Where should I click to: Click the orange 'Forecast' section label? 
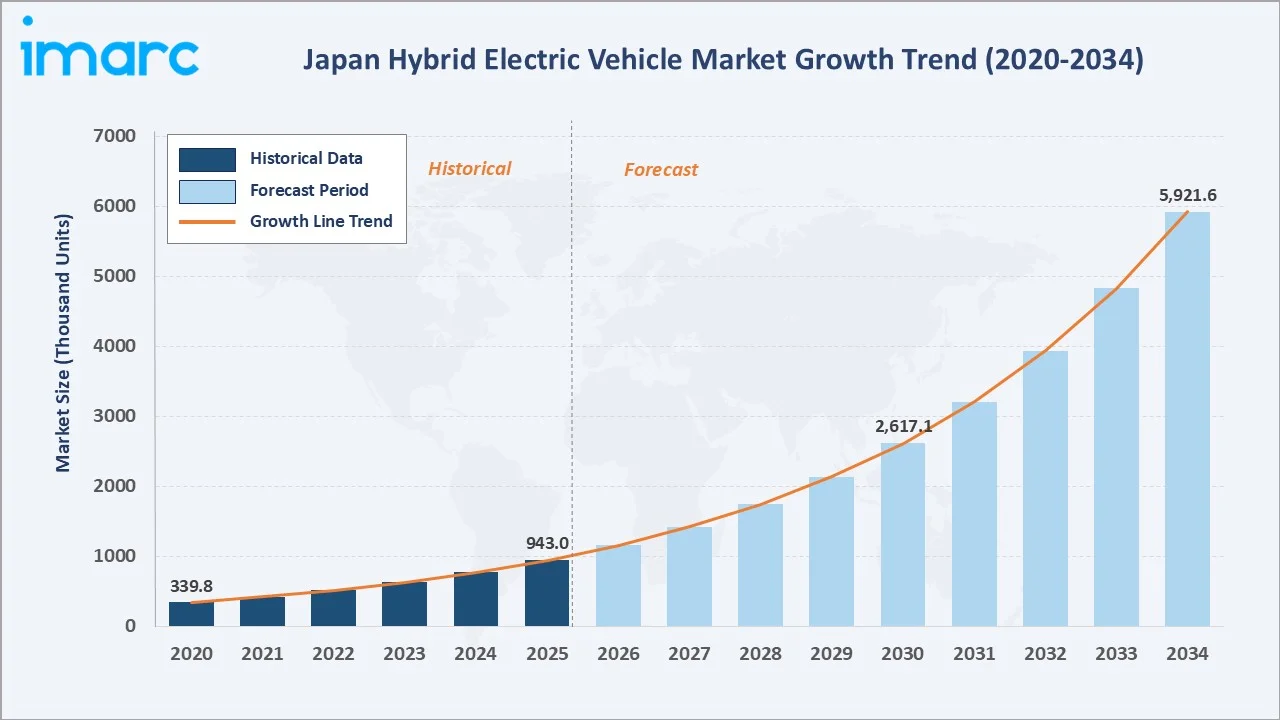661,170
